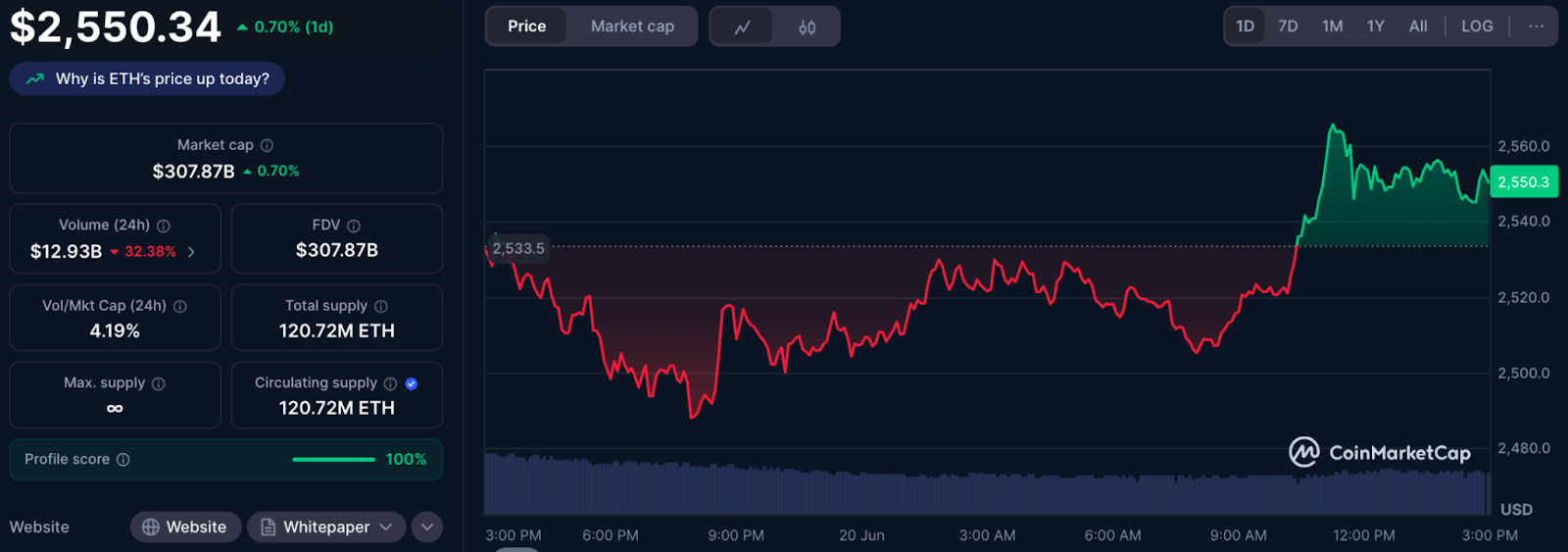Open the Website link button
This screenshot has height=552, width=1568.
185,527
